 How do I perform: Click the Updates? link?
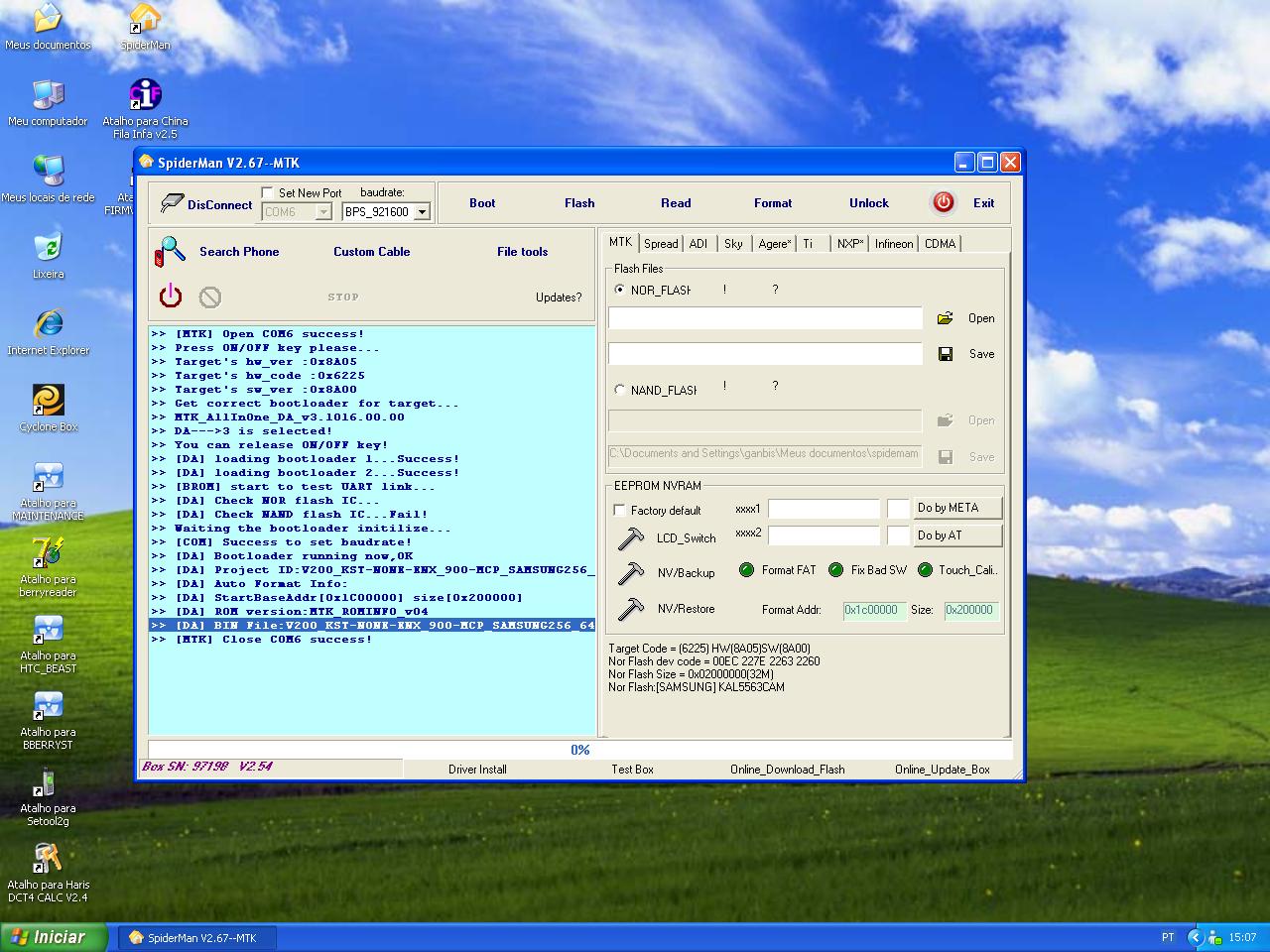[559, 297]
